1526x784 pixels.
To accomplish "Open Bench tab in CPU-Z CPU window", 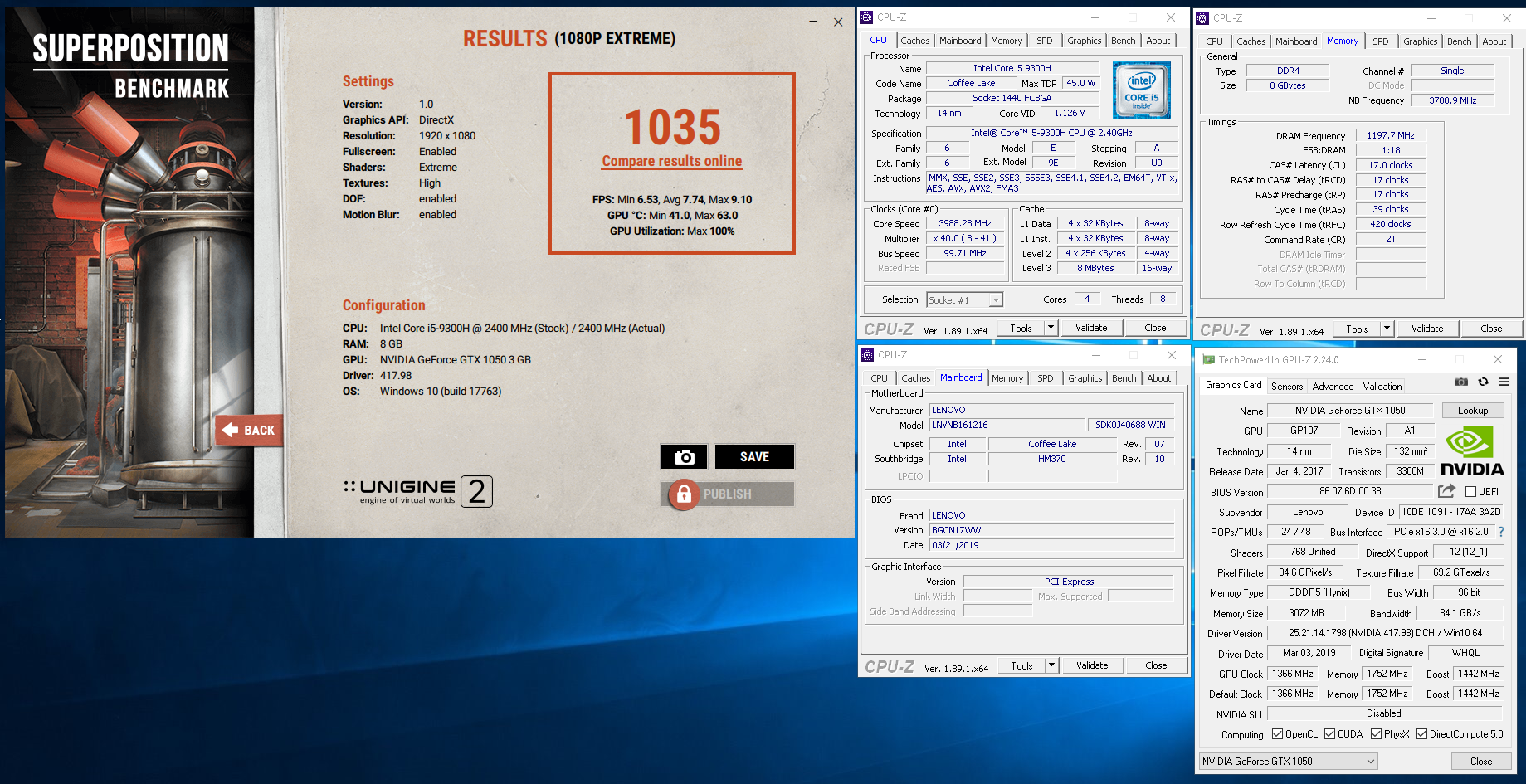I will [1124, 41].
